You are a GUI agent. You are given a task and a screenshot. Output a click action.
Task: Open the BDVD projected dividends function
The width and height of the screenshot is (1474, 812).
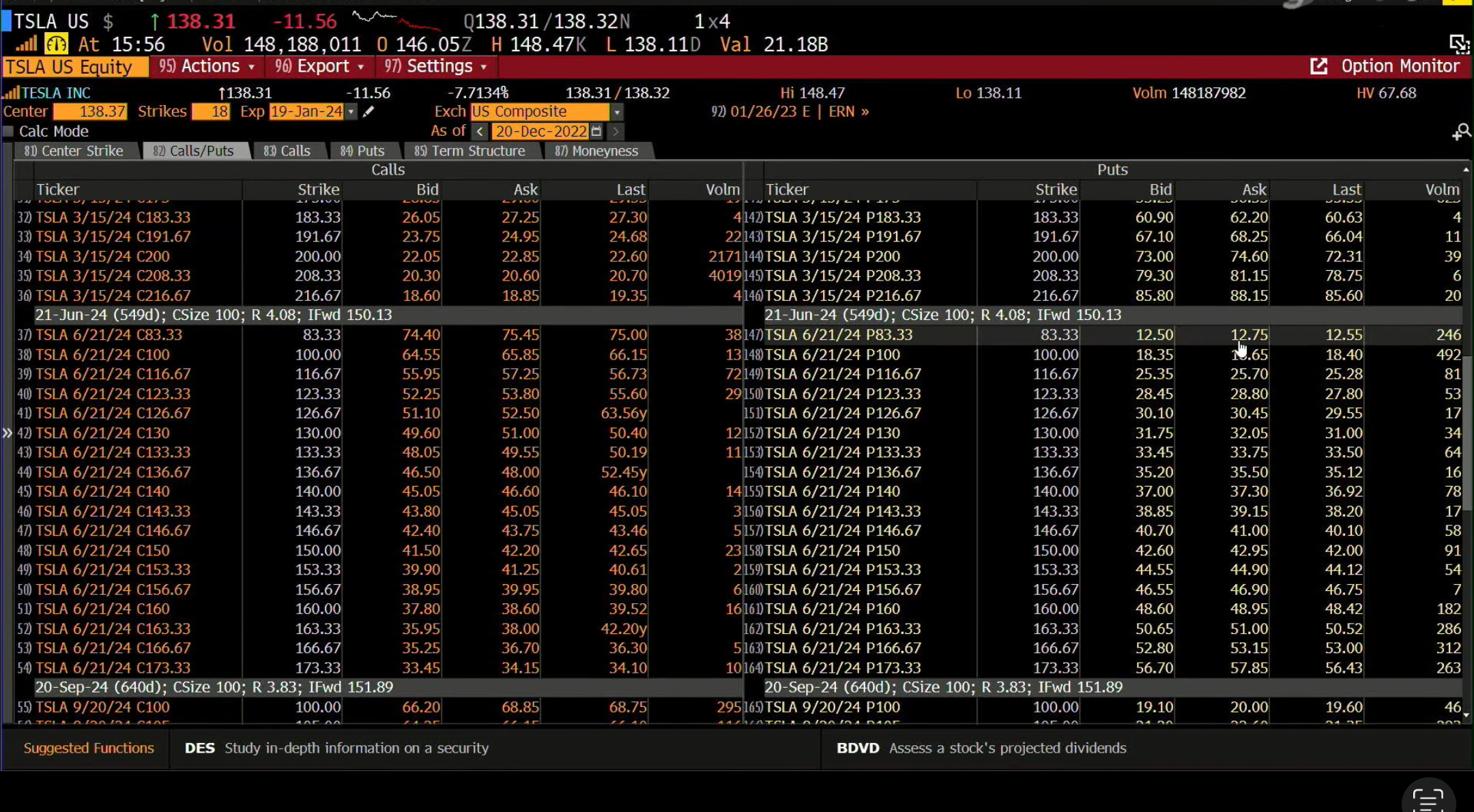pyautogui.click(x=981, y=748)
